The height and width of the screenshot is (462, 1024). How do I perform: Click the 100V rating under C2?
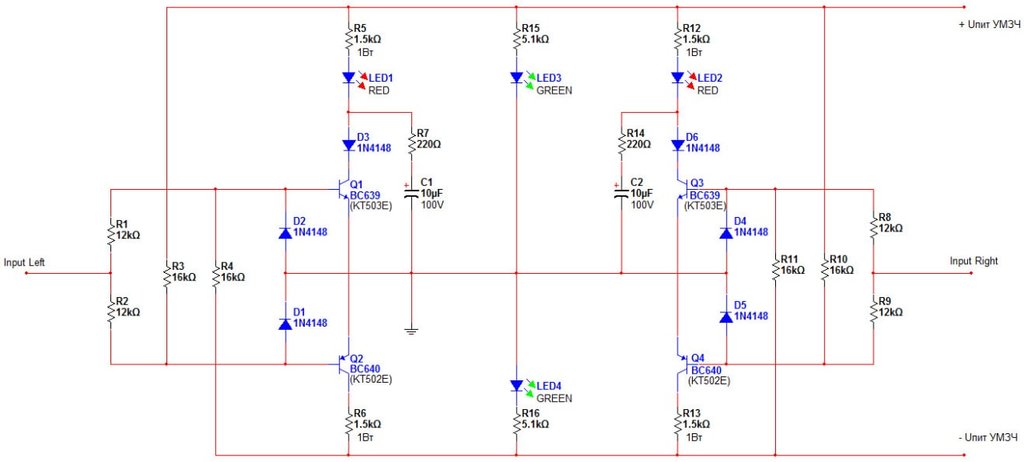click(x=642, y=206)
